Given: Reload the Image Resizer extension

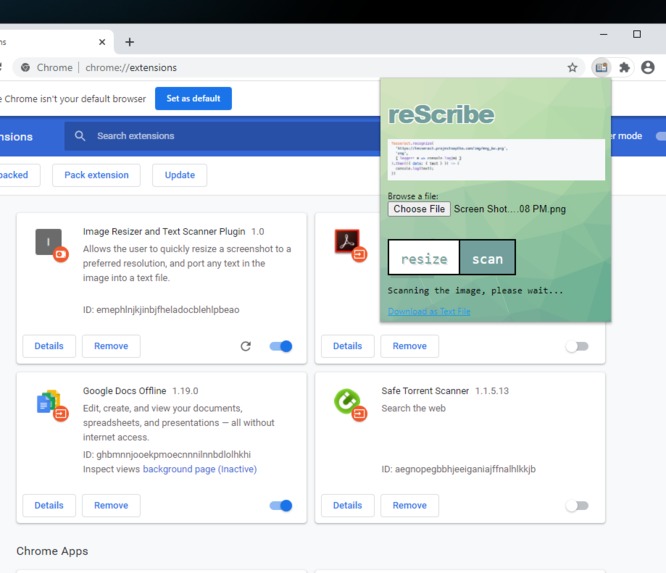Looking at the screenshot, I should 246,346.
